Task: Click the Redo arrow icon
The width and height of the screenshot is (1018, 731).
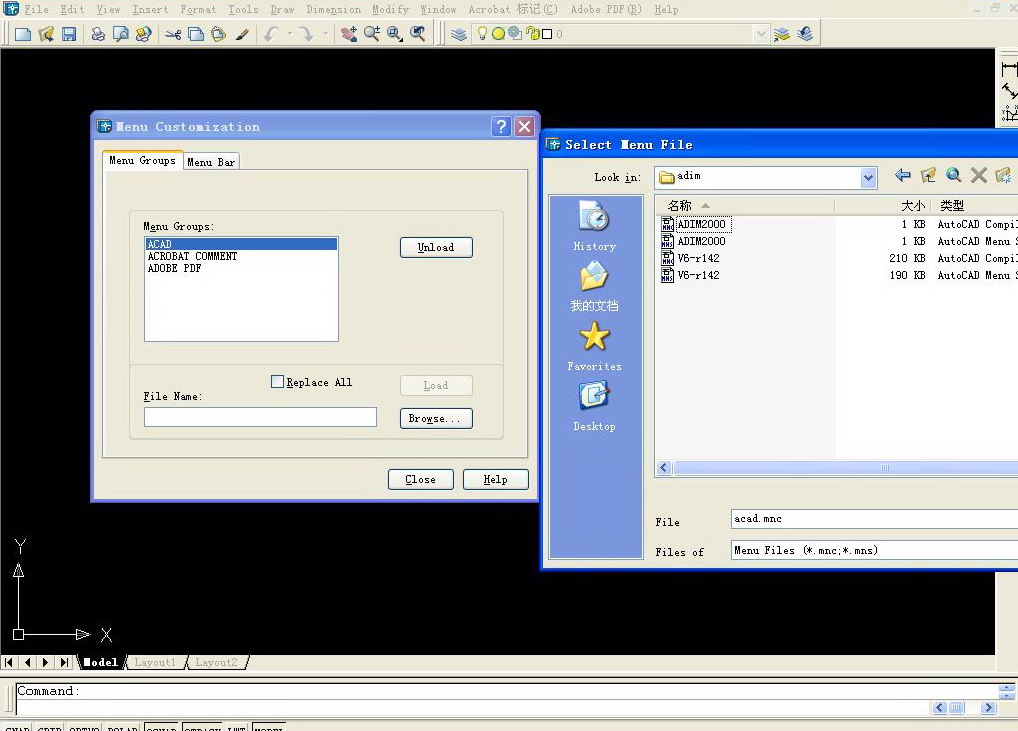Action: pyautogui.click(x=306, y=34)
